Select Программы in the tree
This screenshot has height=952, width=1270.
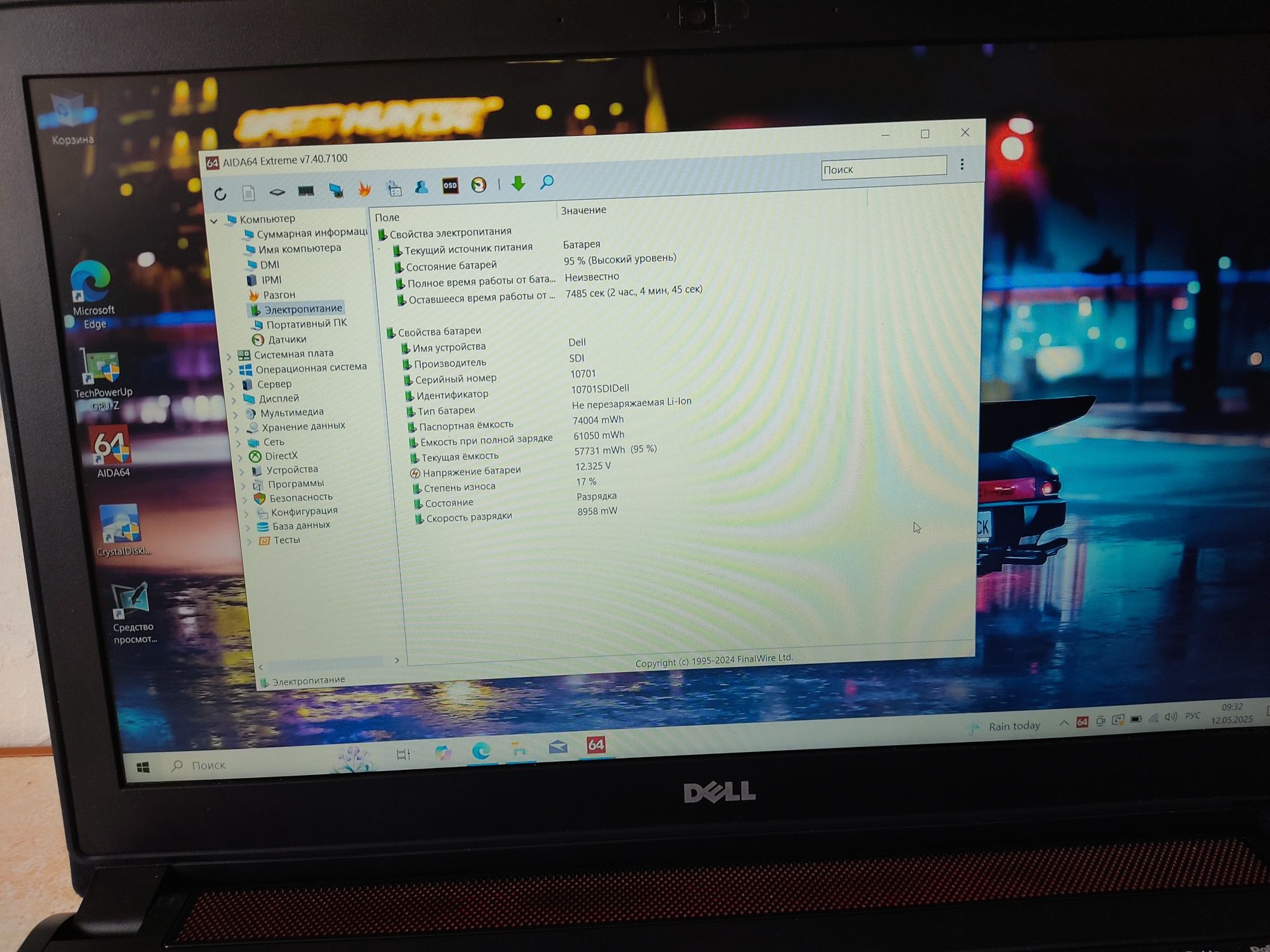(289, 484)
